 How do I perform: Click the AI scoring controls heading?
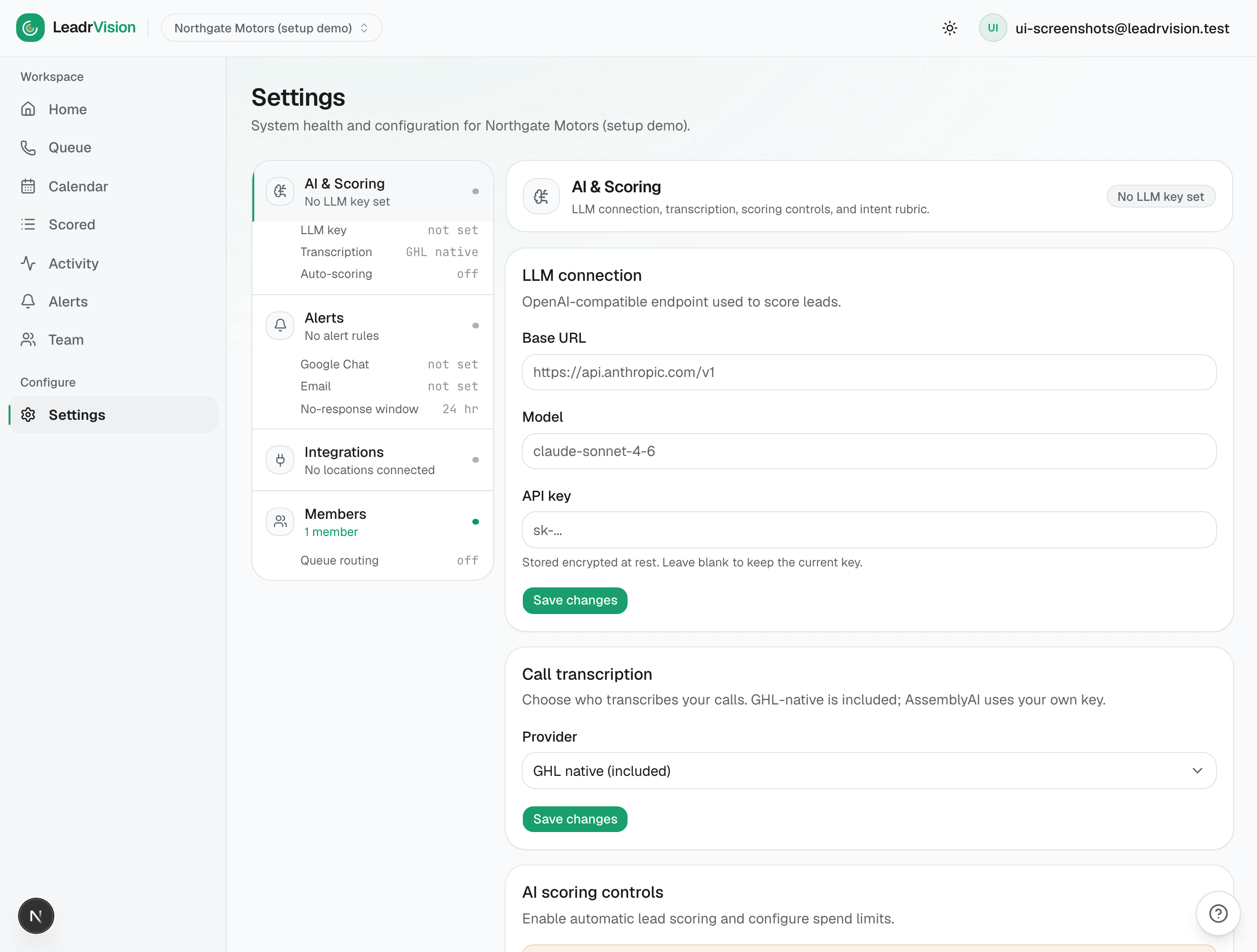pos(593,892)
